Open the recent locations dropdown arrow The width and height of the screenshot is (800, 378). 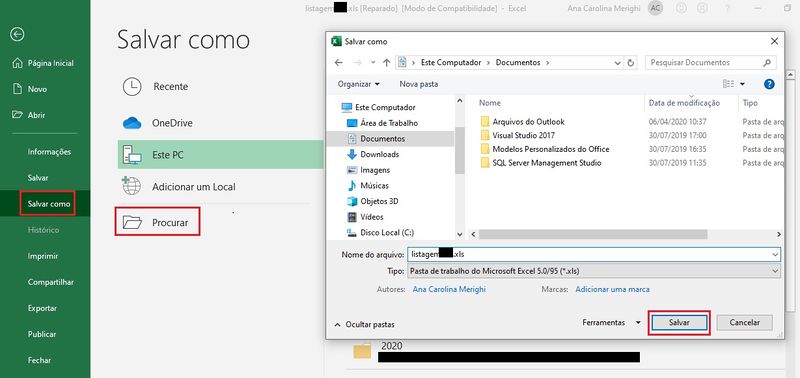373,63
